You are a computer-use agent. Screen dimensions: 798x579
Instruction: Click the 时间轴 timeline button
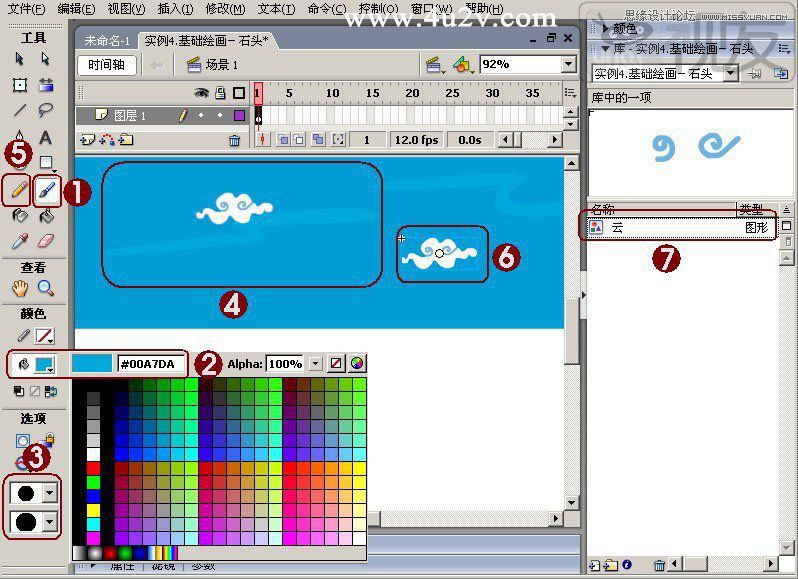point(106,65)
